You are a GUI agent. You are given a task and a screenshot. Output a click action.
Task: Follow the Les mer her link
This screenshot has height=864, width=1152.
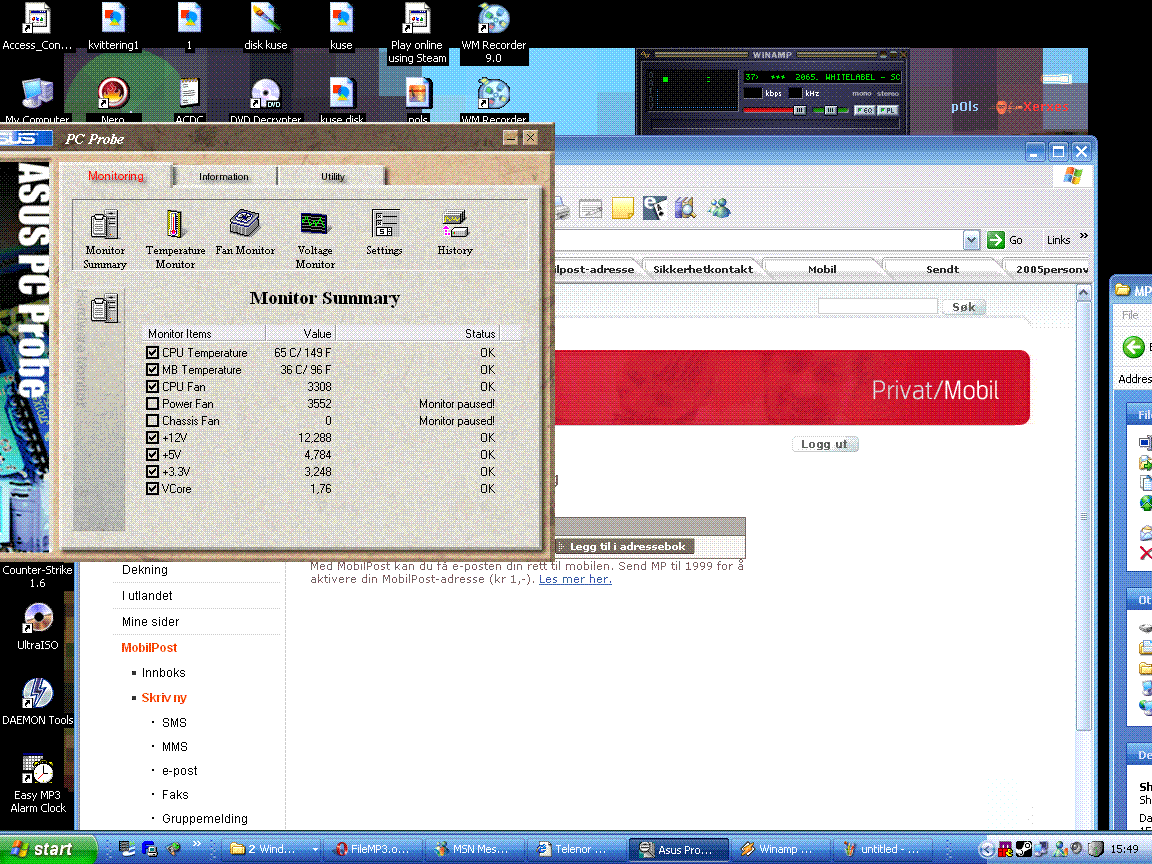click(x=575, y=579)
